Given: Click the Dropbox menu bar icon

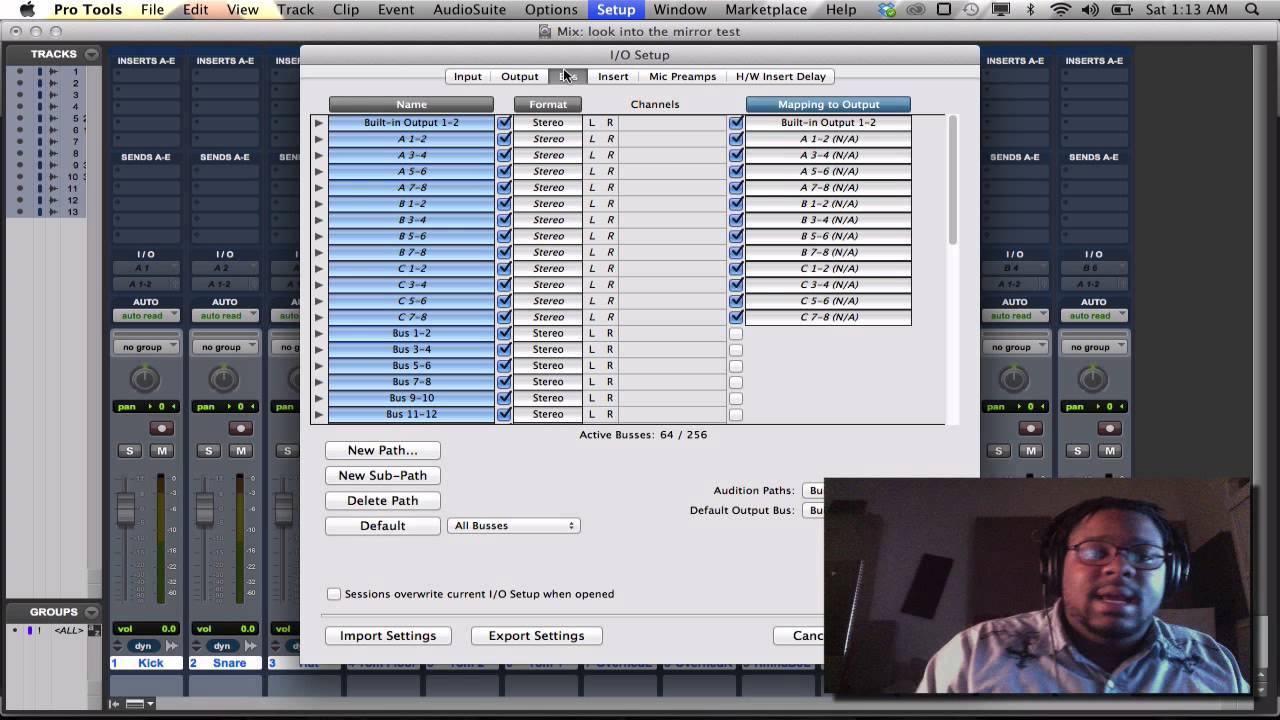Looking at the screenshot, I should [888, 10].
